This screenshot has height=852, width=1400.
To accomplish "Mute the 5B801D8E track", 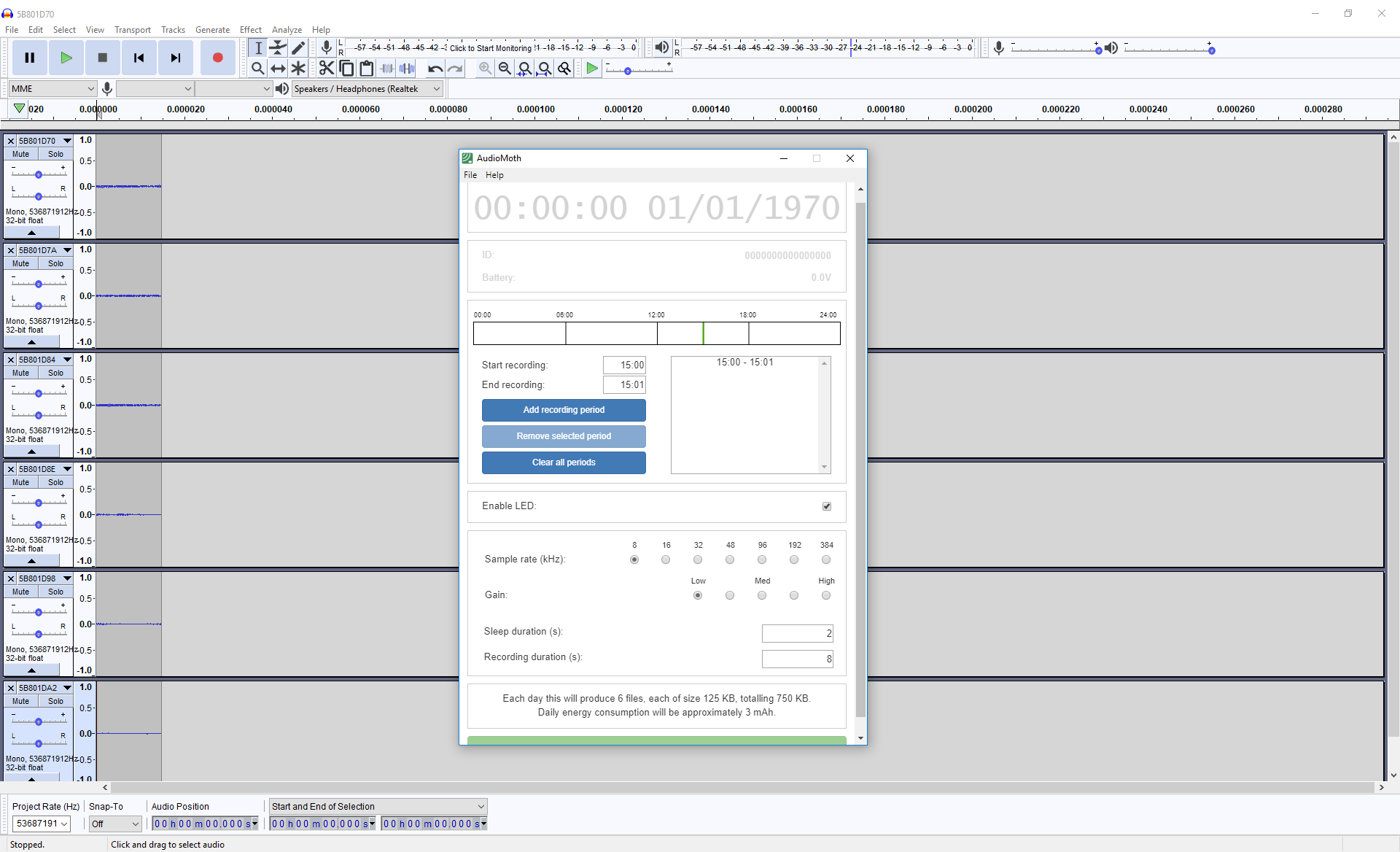I will (20, 482).
